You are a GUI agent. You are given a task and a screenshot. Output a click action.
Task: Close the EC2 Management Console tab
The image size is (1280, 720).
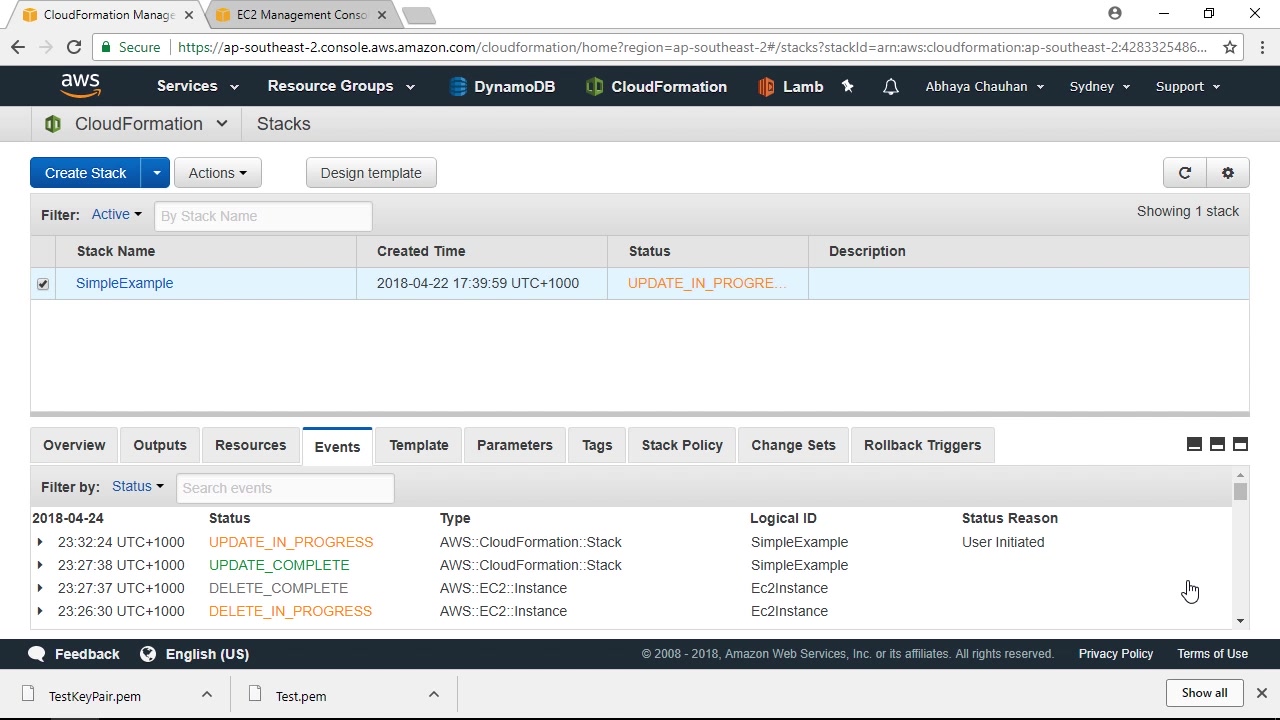click(382, 15)
